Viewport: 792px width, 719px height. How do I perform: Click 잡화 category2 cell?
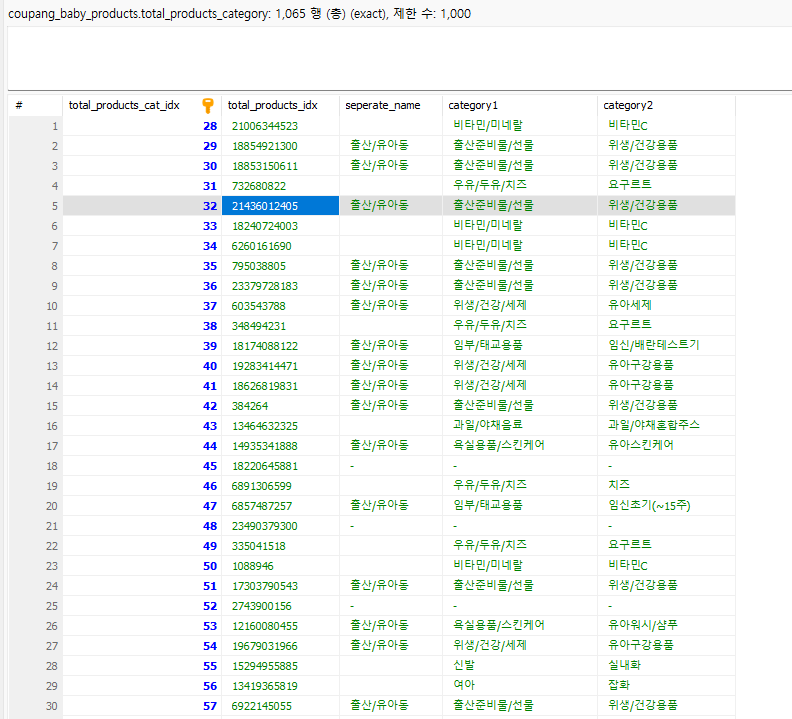point(666,685)
